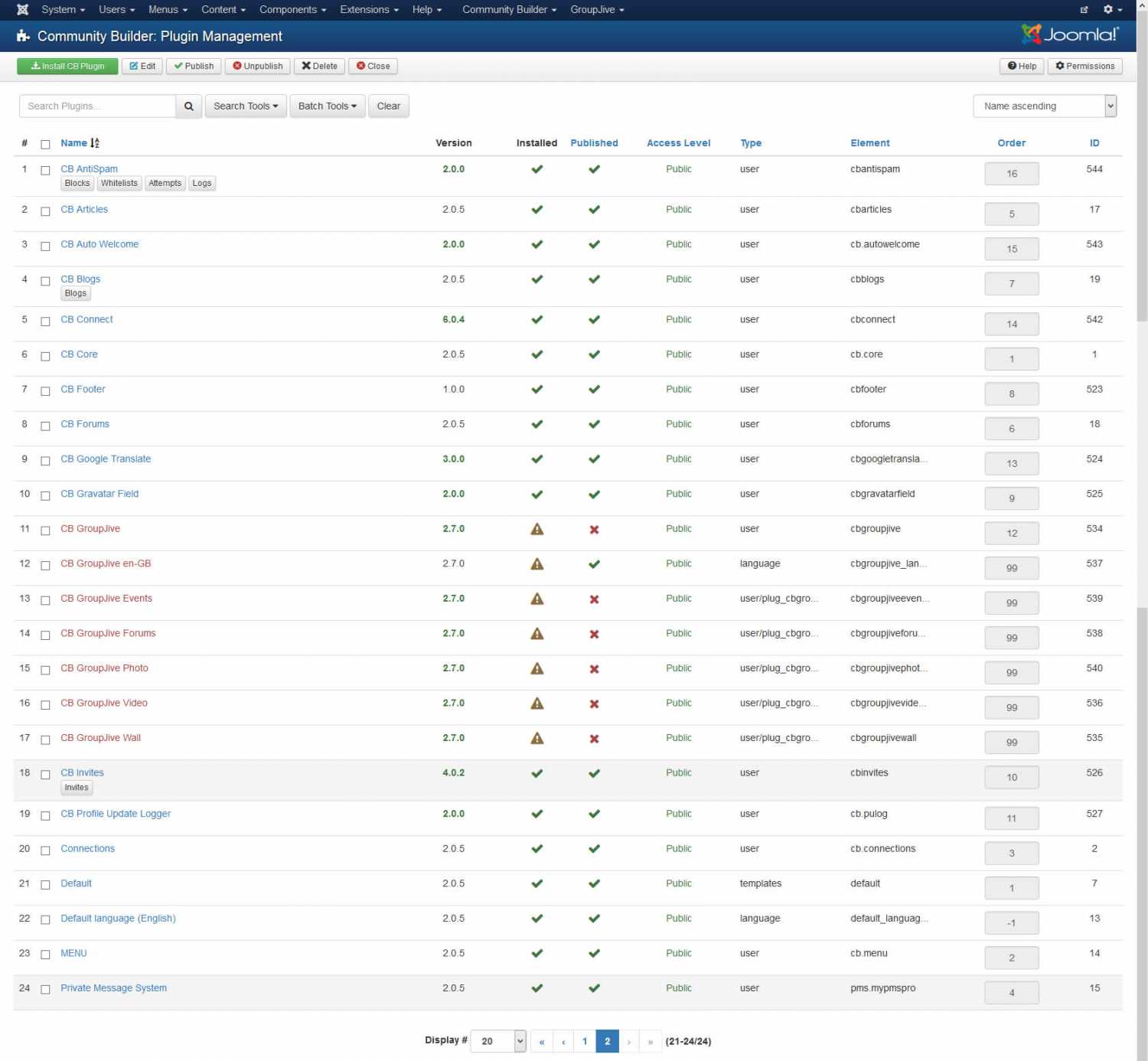Viewport: 1148px width, 1061px height.
Task: Click warning triangle icon for CB GroupJive Wall
Action: click(x=537, y=738)
